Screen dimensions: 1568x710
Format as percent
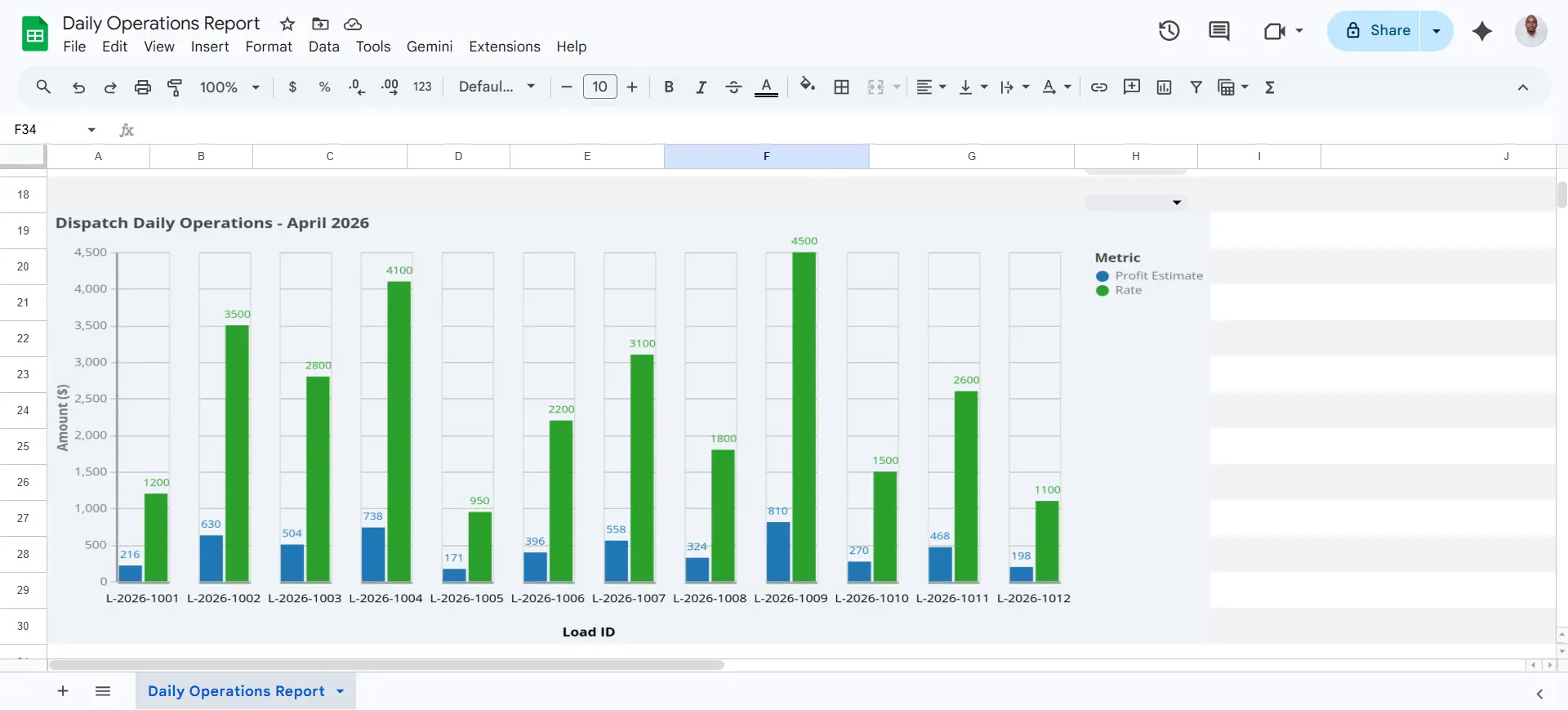[324, 87]
